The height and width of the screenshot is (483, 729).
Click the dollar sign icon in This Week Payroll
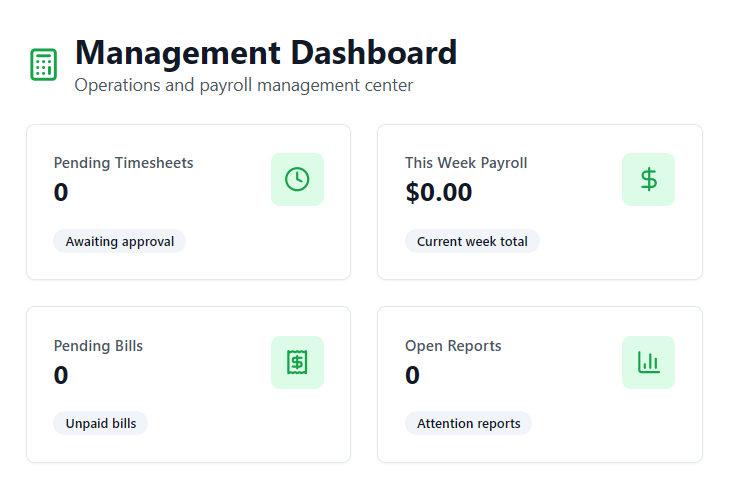[648, 179]
